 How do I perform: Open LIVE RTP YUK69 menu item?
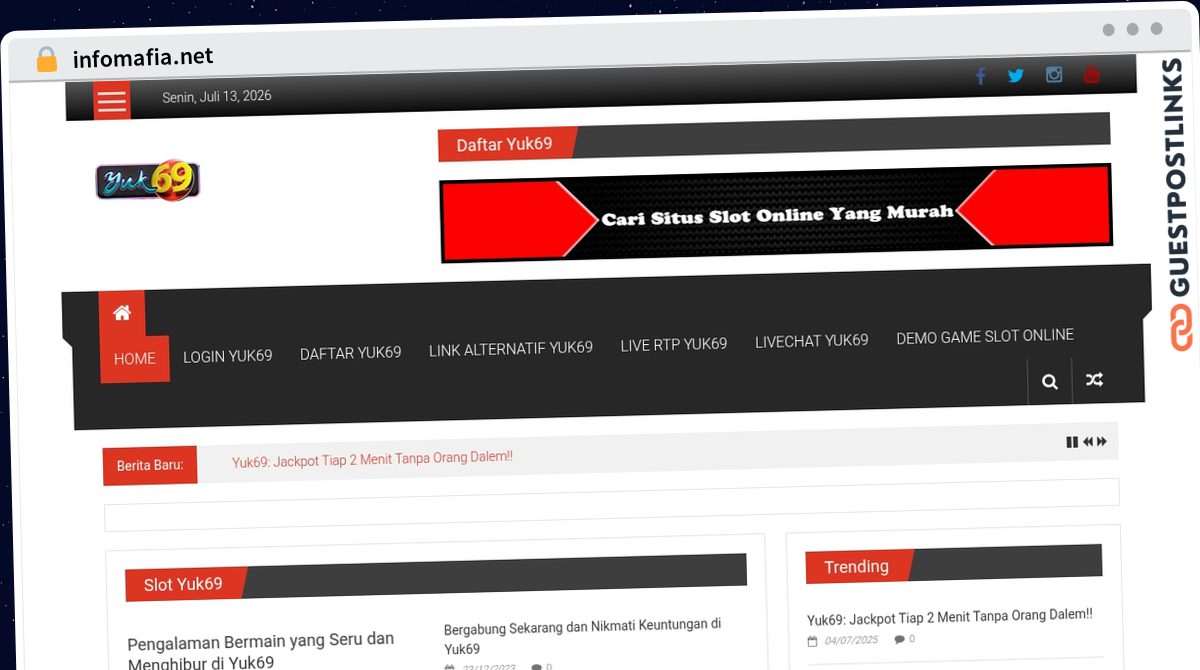coord(674,344)
